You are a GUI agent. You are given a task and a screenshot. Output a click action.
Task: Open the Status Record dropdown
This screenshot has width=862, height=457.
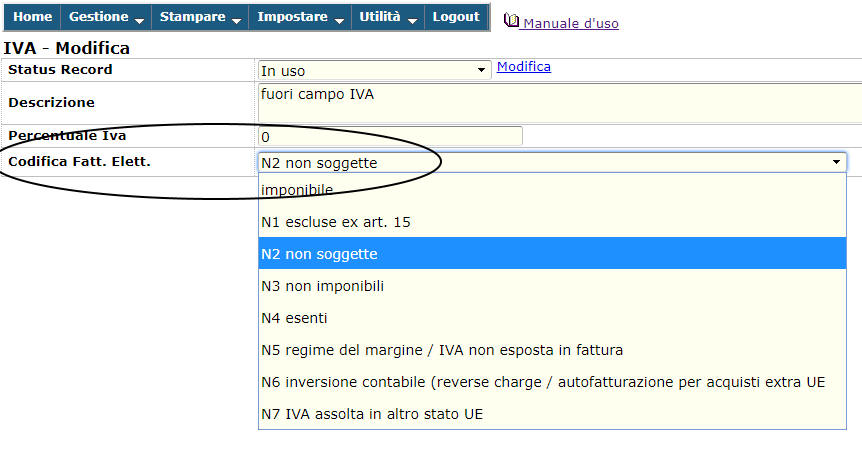373,70
